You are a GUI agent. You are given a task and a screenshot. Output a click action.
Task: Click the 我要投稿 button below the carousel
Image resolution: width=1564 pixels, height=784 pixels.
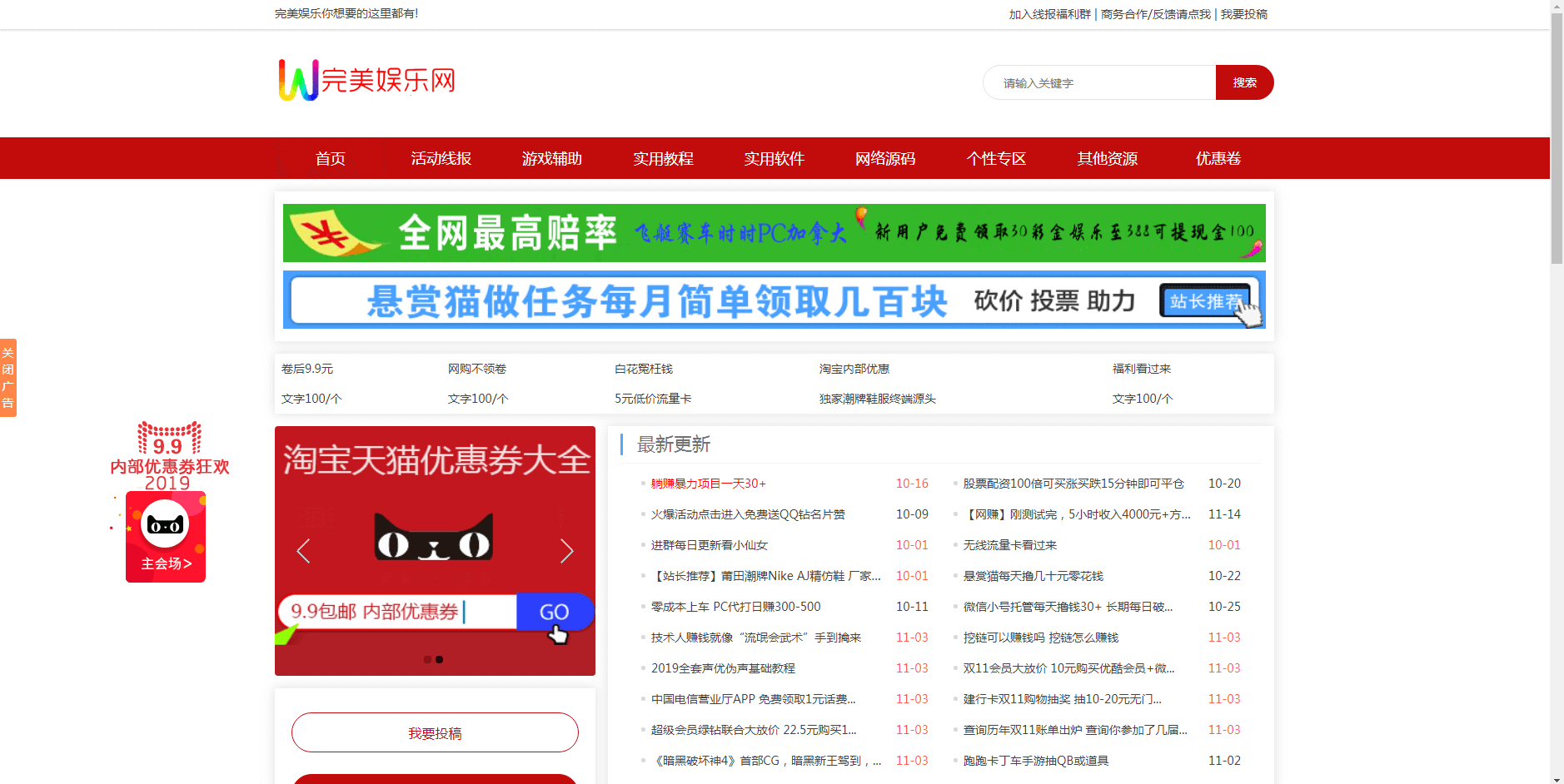pyautogui.click(x=434, y=732)
